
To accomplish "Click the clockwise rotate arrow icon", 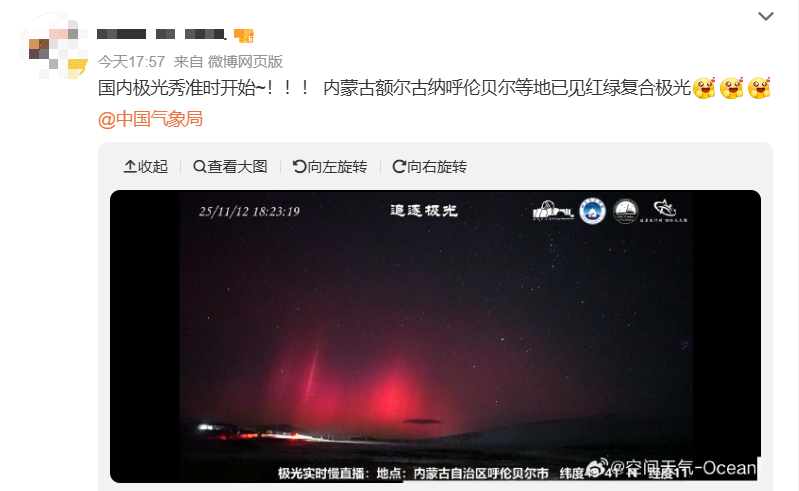I will point(398,167).
